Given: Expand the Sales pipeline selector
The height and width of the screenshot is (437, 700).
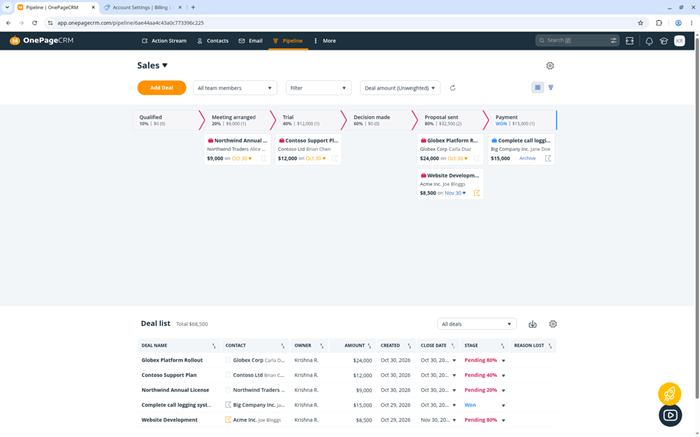Looking at the screenshot, I should click(152, 66).
